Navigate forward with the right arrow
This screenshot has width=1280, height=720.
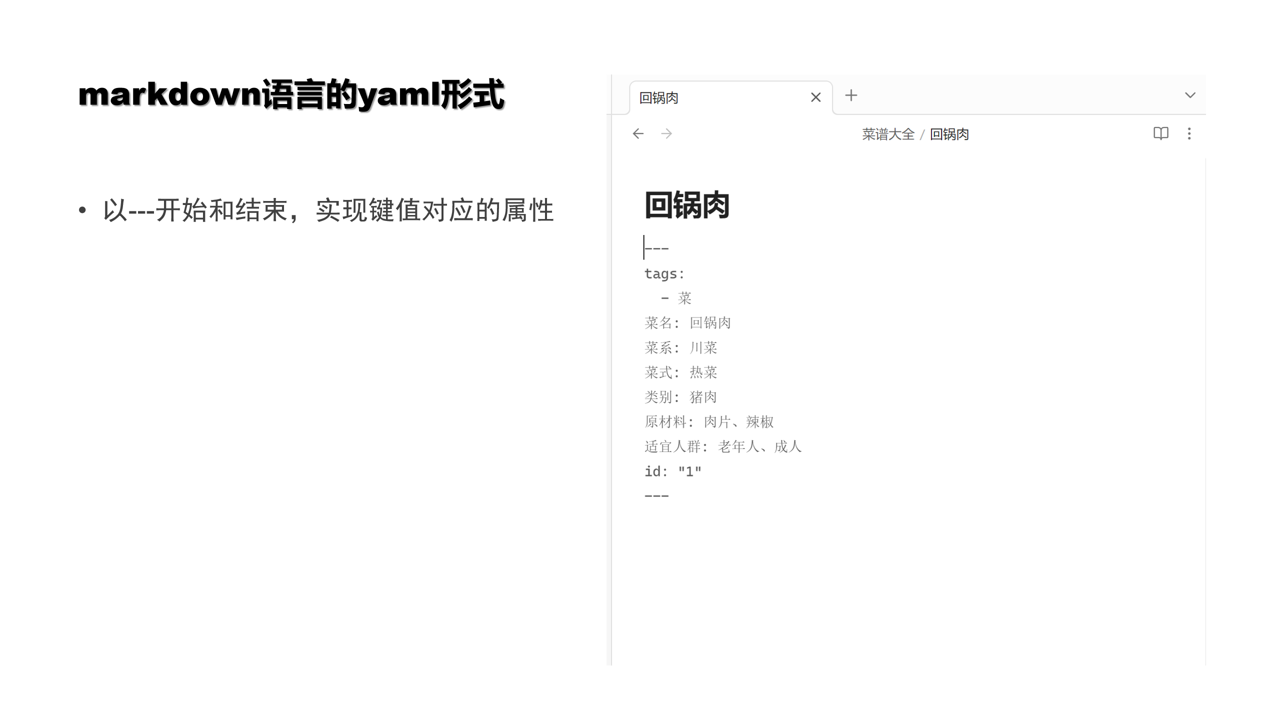point(667,134)
